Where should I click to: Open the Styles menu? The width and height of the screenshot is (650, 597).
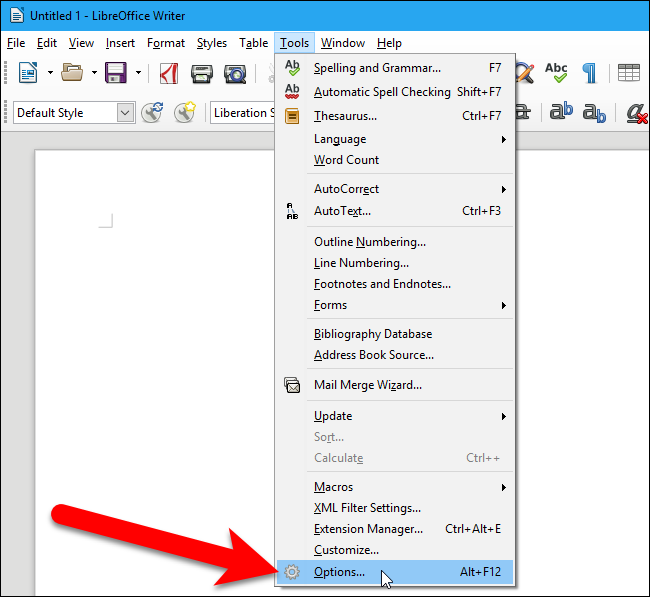[x=212, y=43]
